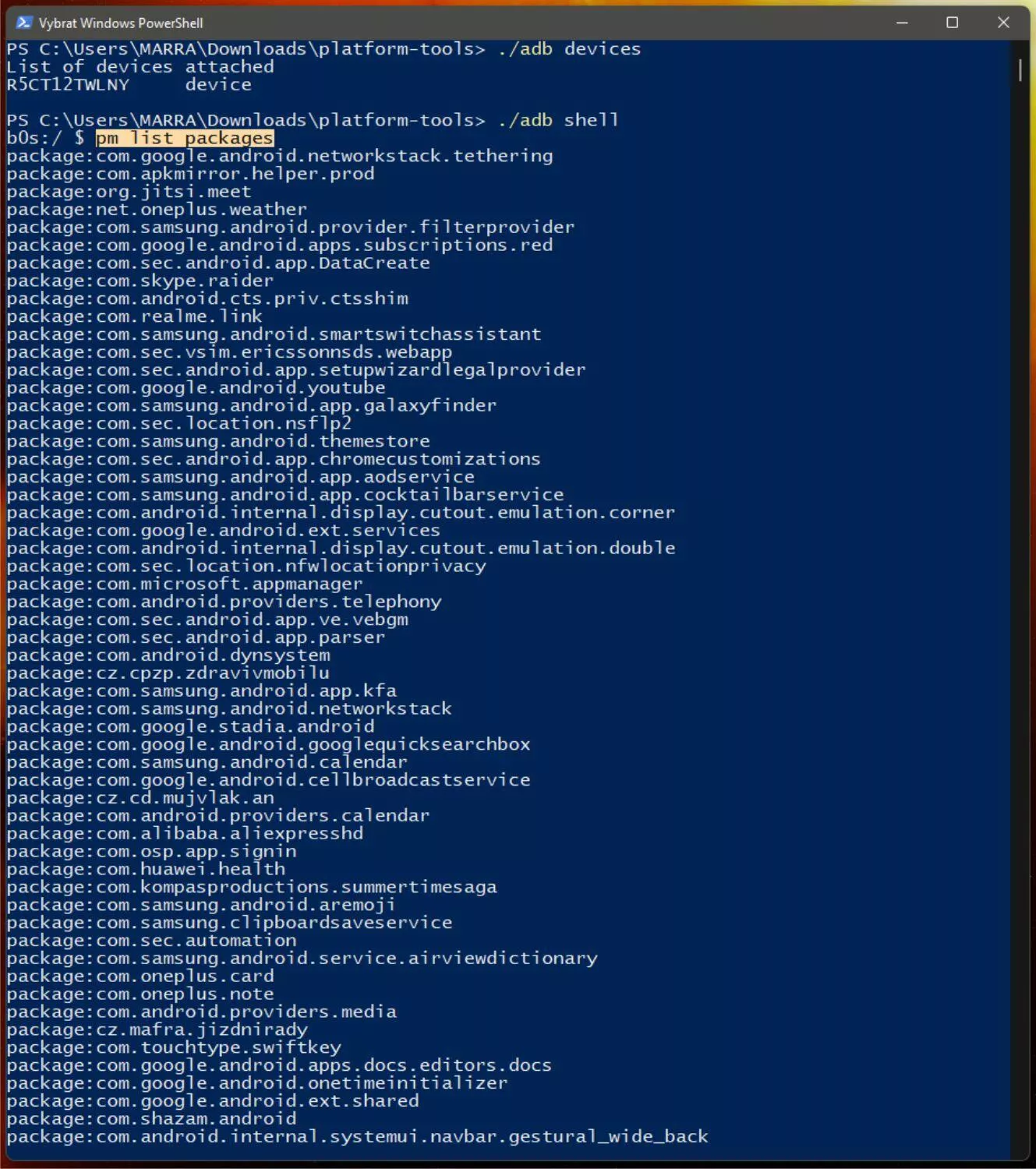Click package com.samsung.clipboardsaveservice

point(229,923)
